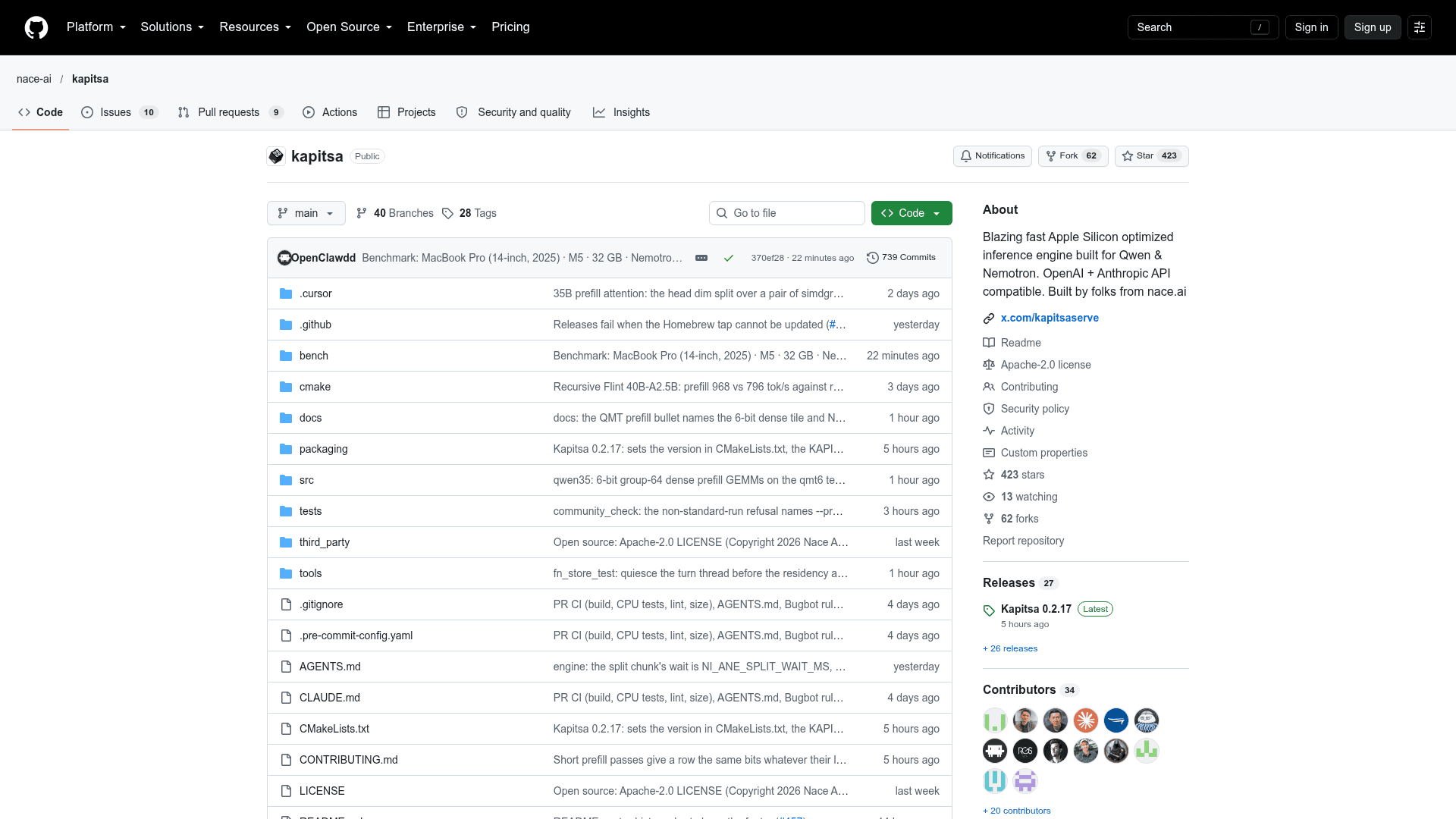The height and width of the screenshot is (819, 1456).
Task: Click the kapitsa repository avatar icon
Action: pyautogui.click(x=276, y=156)
